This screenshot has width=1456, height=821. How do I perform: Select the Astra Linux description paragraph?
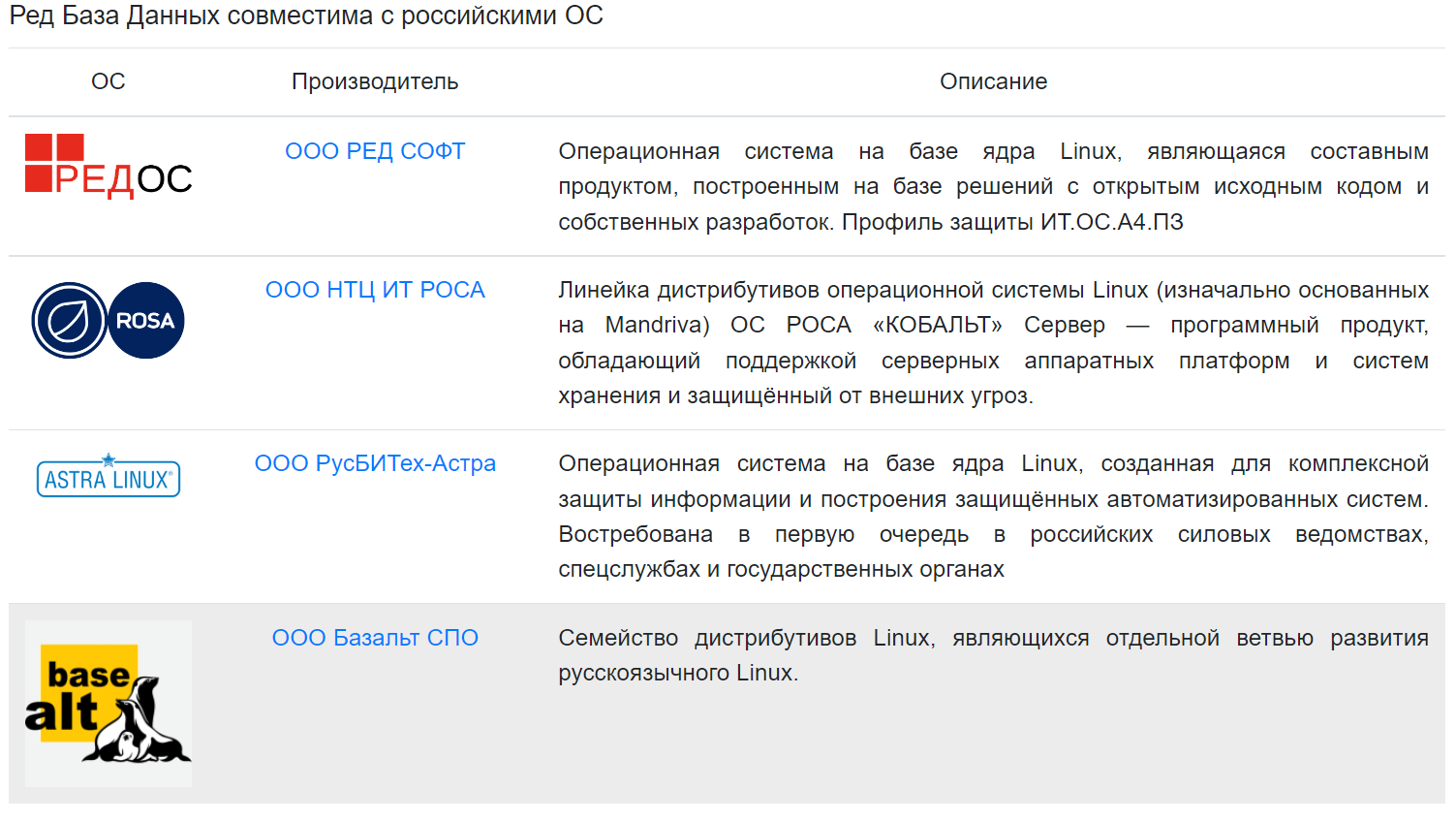tap(993, 516)
